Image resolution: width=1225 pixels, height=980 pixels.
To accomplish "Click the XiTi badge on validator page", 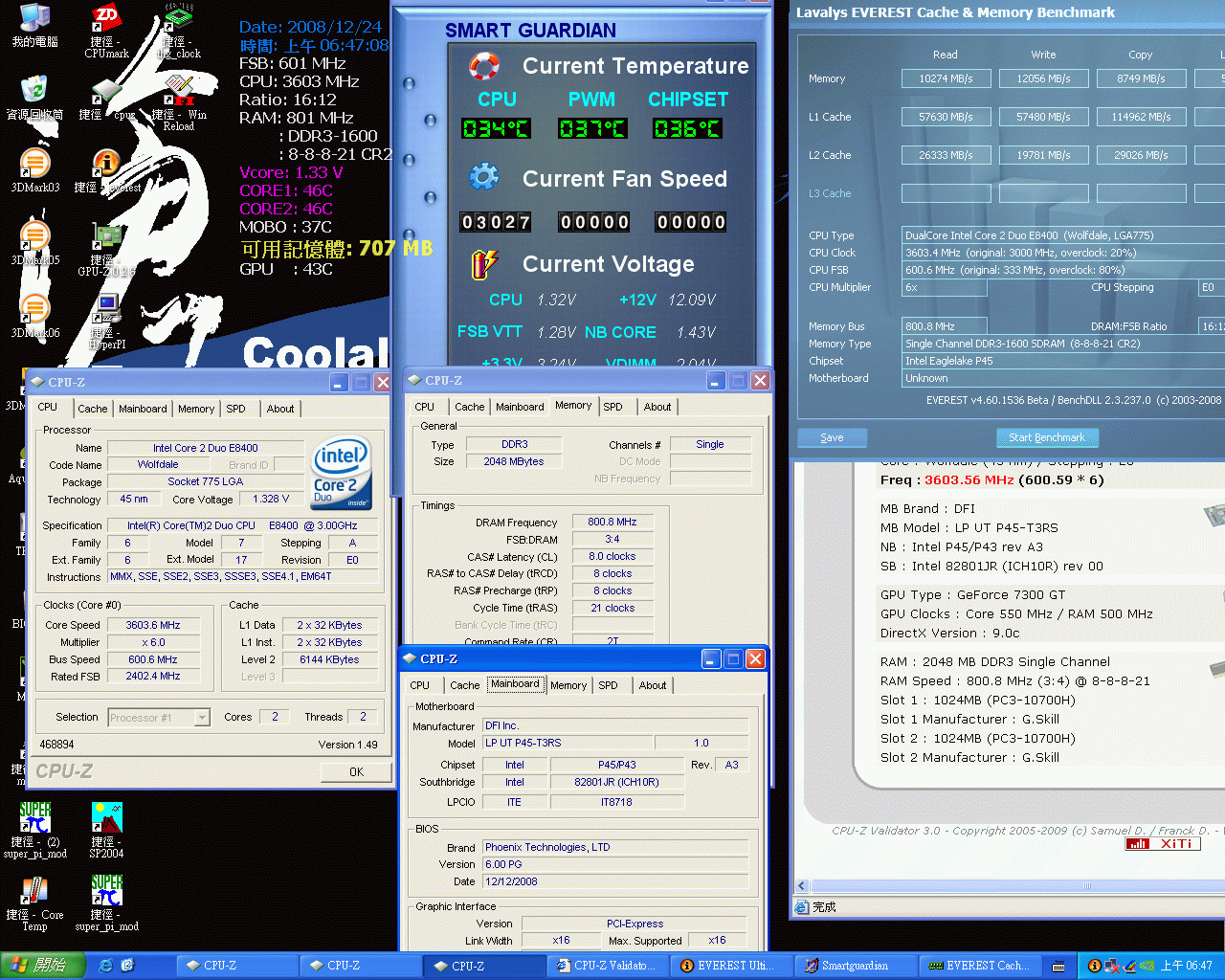I will coord(1162,844).
